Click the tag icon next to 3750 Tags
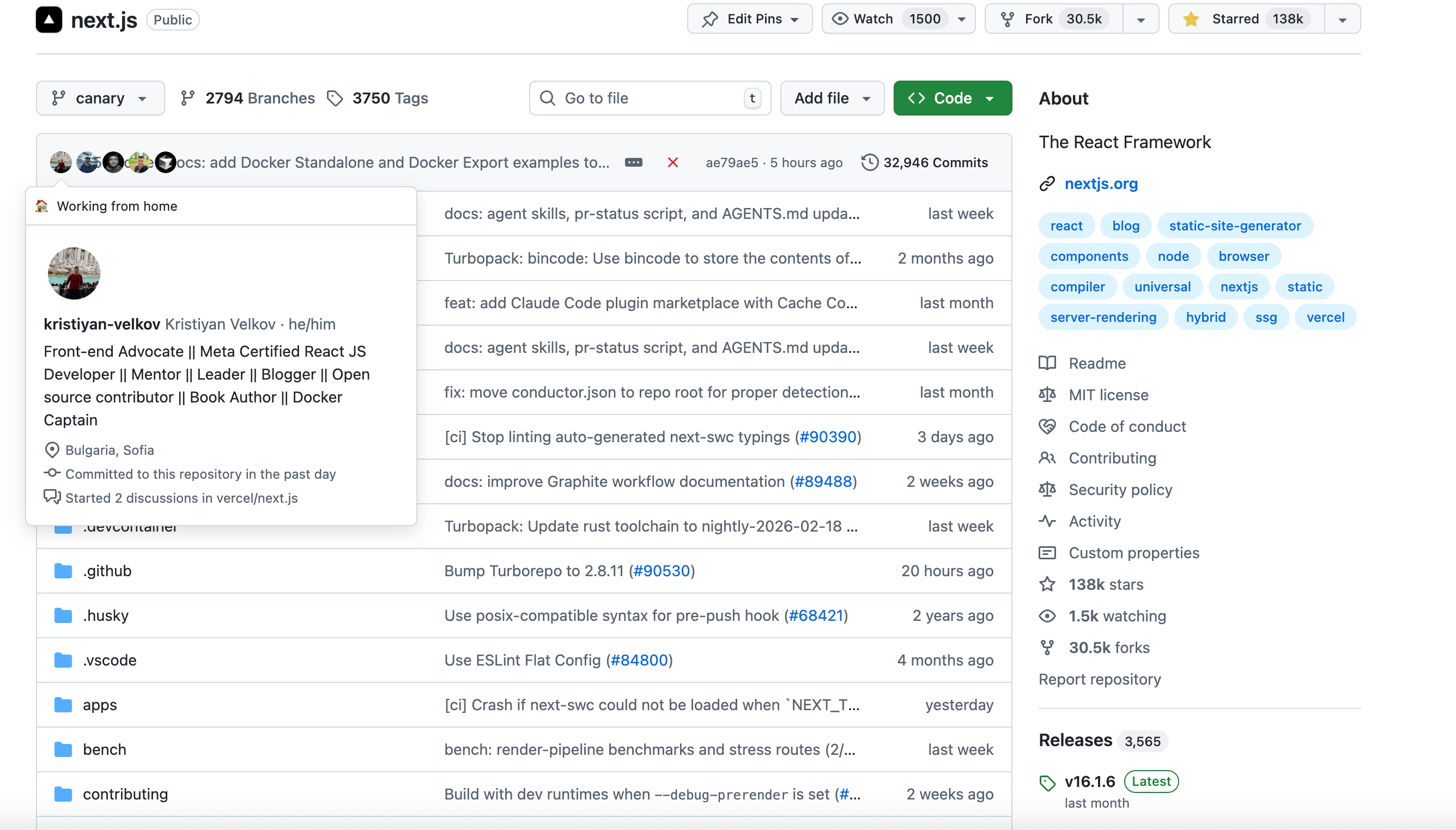Screen dimensions: 1456x830 pyautogui.click(x=335, y=98)
